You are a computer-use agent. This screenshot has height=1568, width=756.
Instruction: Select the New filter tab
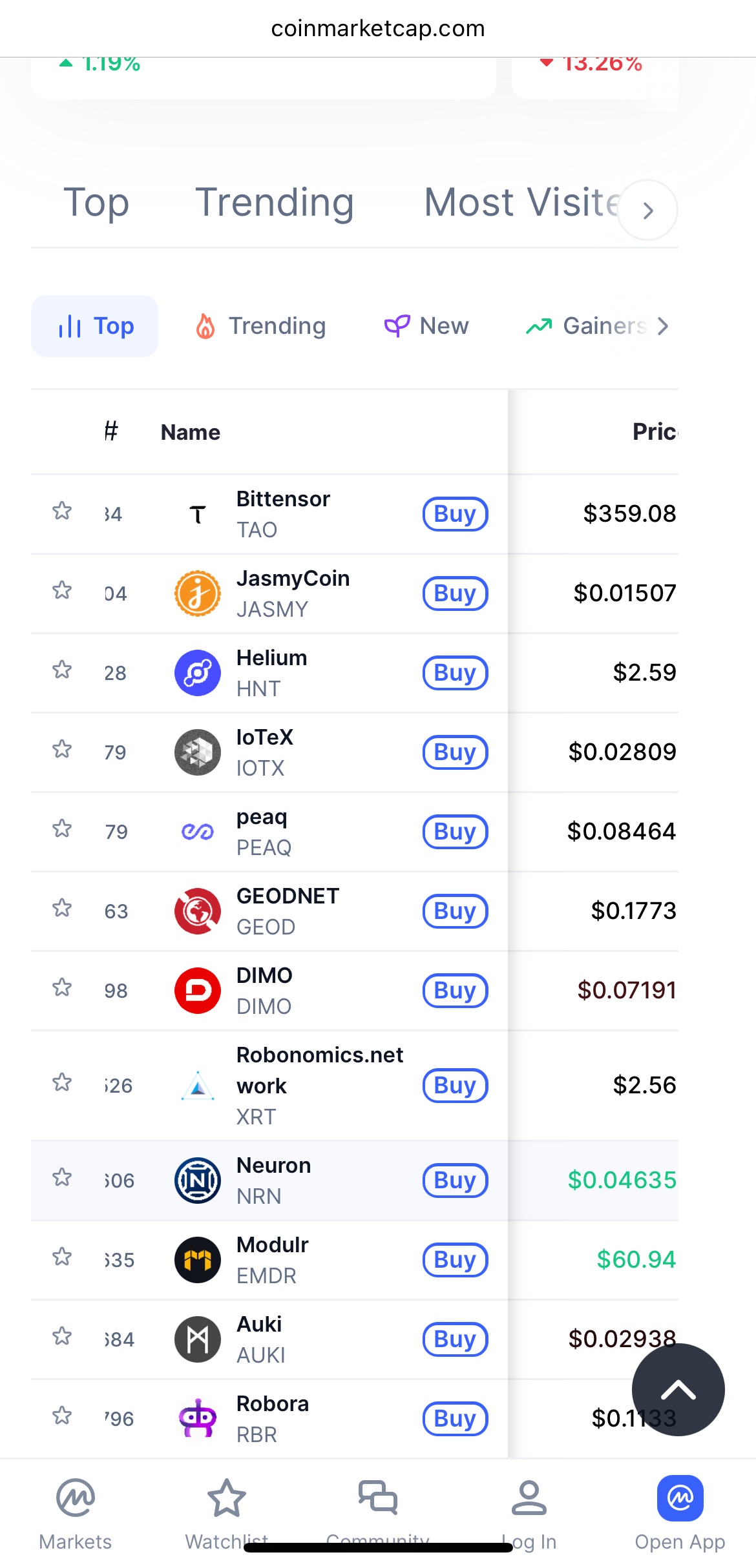pyautogui.click(x=426, y=326)
